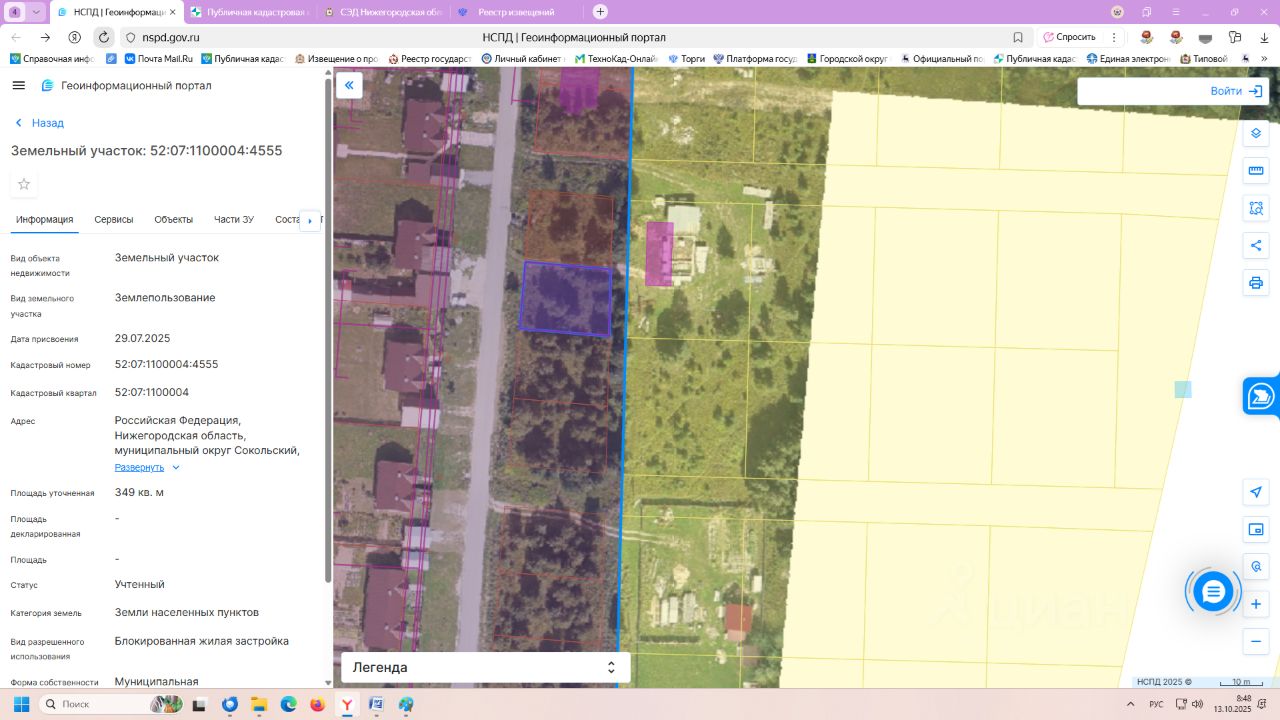Share the map view
Image resolution: width=1280 pixels, height=720 pixels.
1257,245
